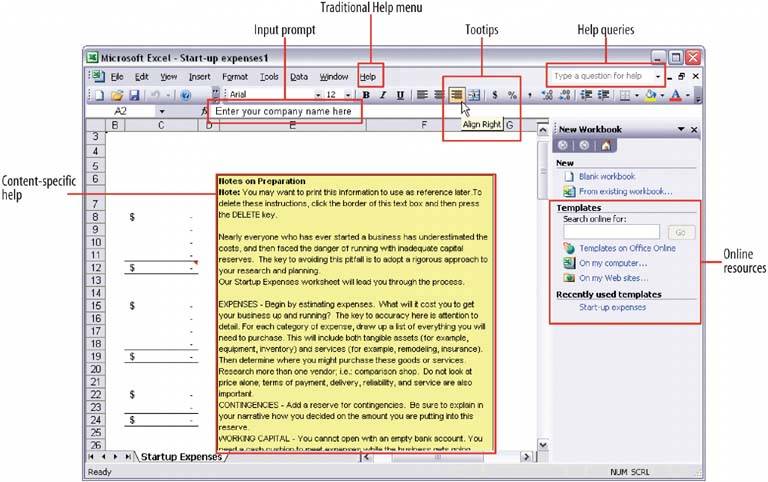768x482 pixels.
Task: Open the Font name dropdown showing Arial
Action: [318, 95]
